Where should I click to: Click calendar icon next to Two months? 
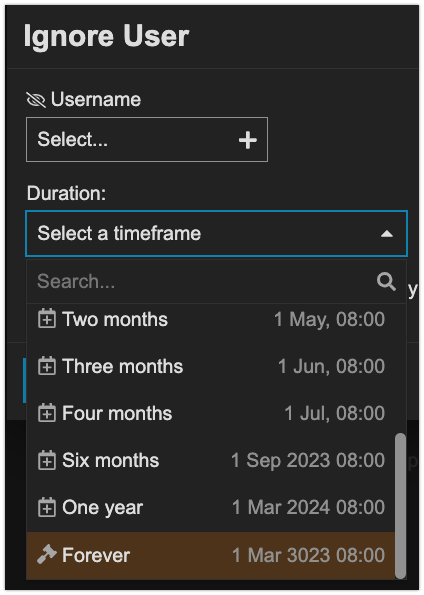[47, 319]
